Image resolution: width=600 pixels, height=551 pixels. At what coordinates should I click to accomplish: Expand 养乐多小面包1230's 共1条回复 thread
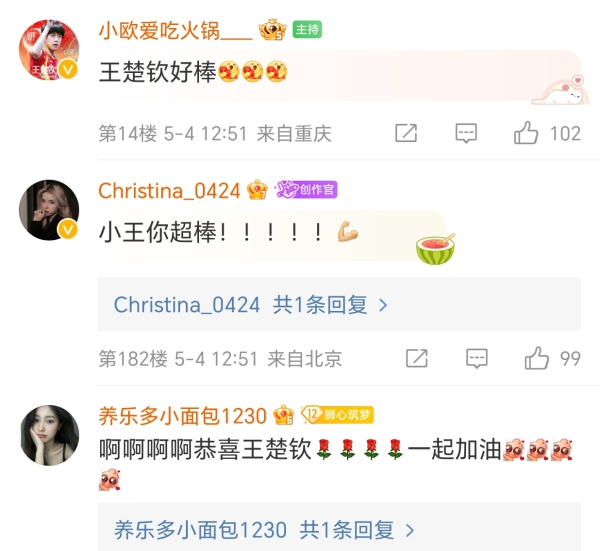coord(339,528)
